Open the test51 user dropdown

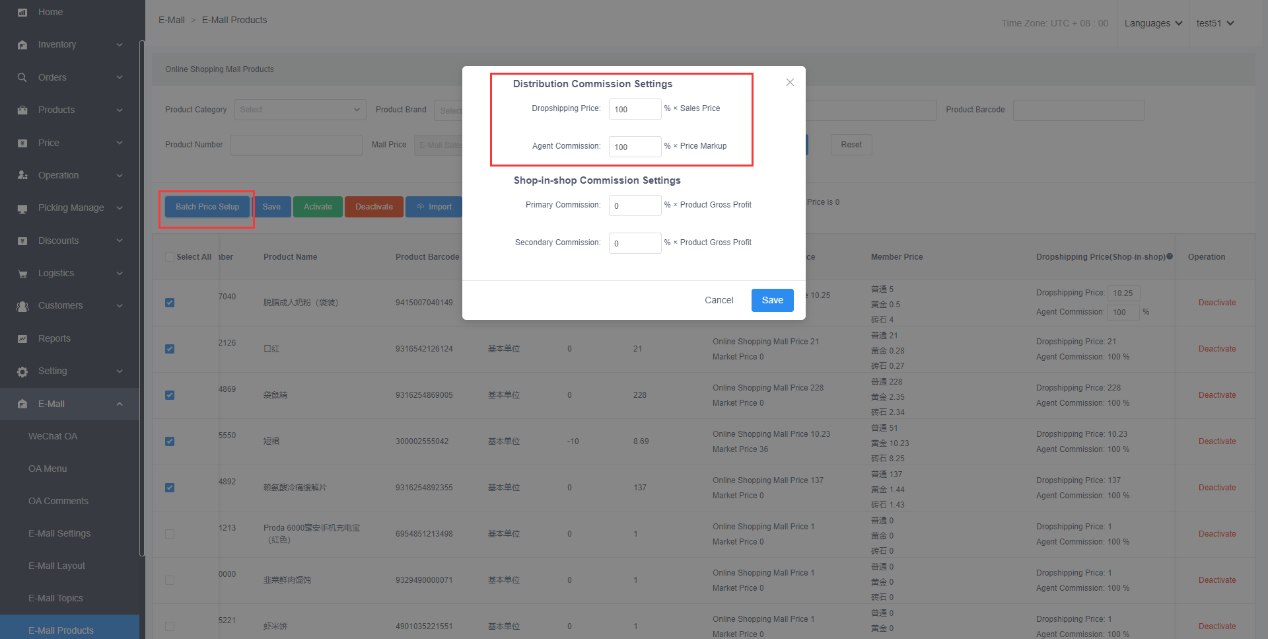1215,23
